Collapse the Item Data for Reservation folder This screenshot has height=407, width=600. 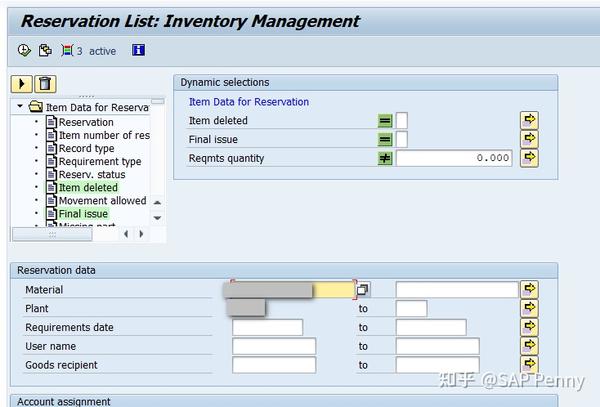click(x=20, y=107)
